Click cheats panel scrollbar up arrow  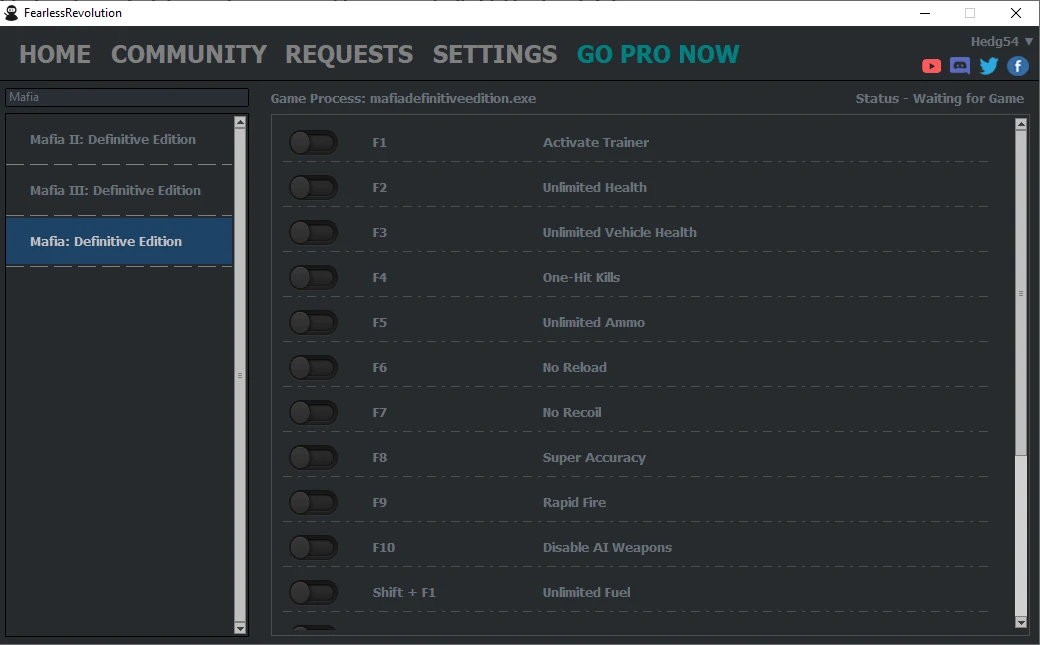(1021, 124)
